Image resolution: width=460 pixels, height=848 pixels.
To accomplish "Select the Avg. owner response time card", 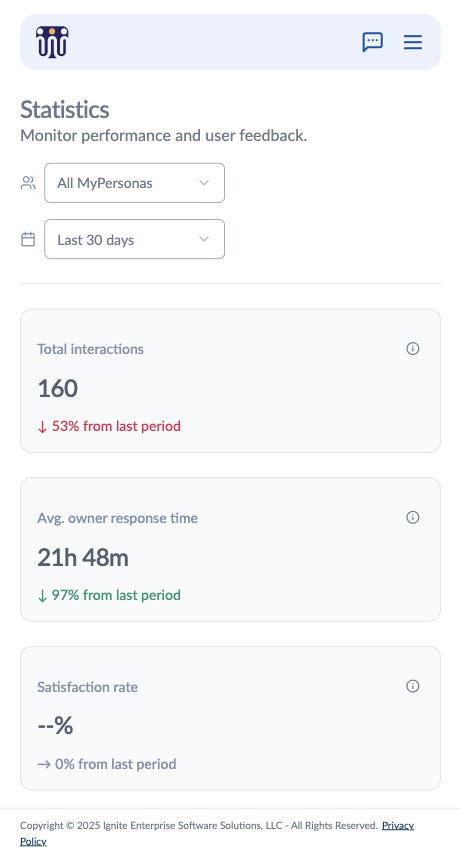I will pos(230,549).
